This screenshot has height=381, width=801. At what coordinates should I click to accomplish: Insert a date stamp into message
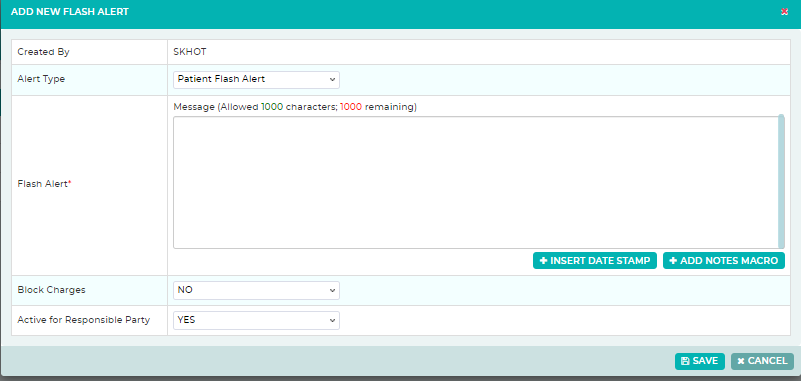tap(595, 260)
